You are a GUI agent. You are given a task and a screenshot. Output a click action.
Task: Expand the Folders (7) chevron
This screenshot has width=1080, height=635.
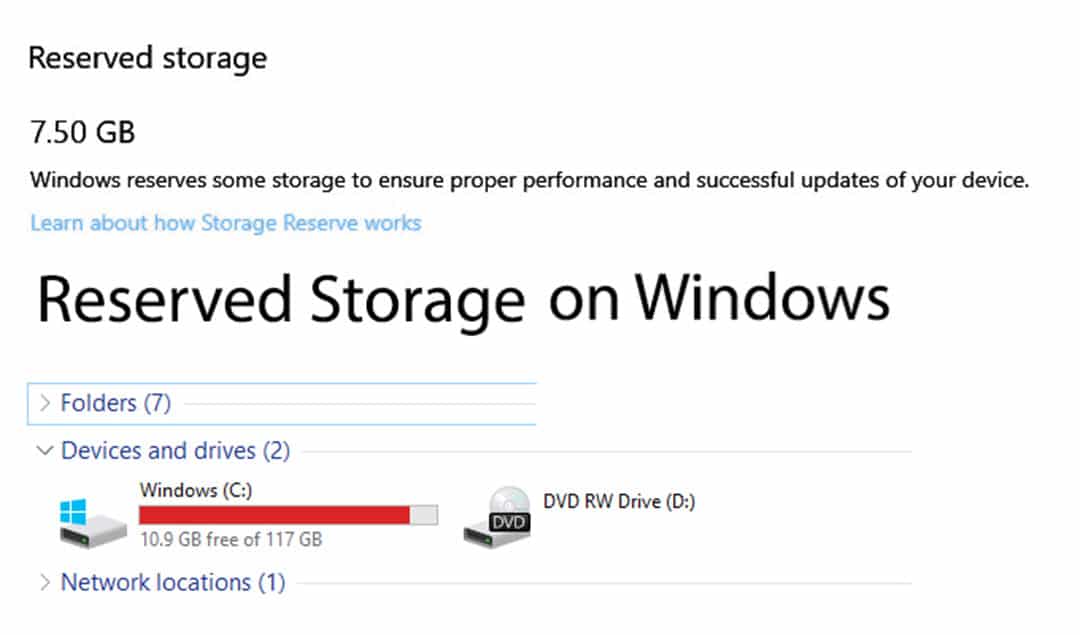pos(45,403)
